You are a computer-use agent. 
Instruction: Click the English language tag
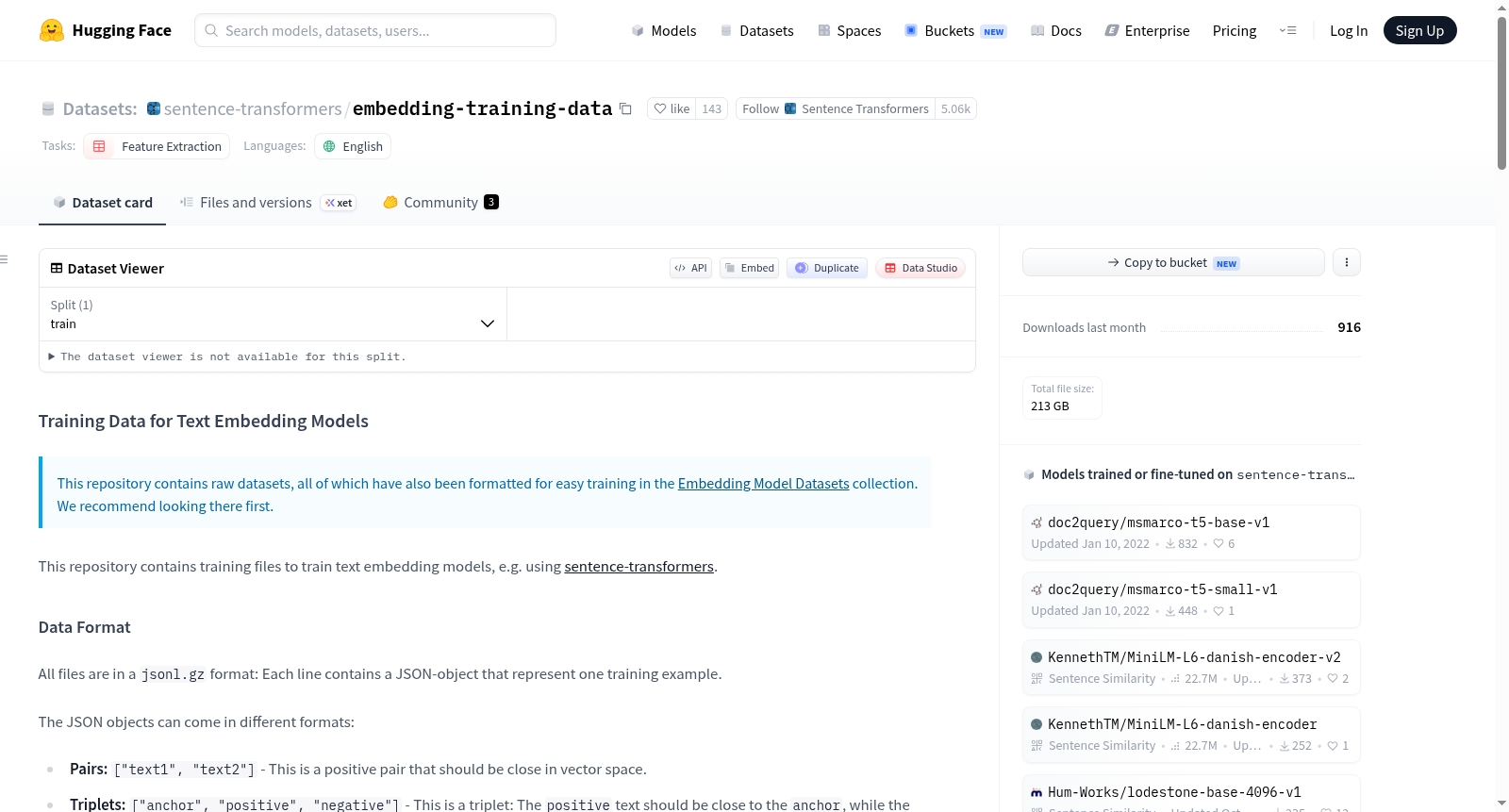pos(353,146)
